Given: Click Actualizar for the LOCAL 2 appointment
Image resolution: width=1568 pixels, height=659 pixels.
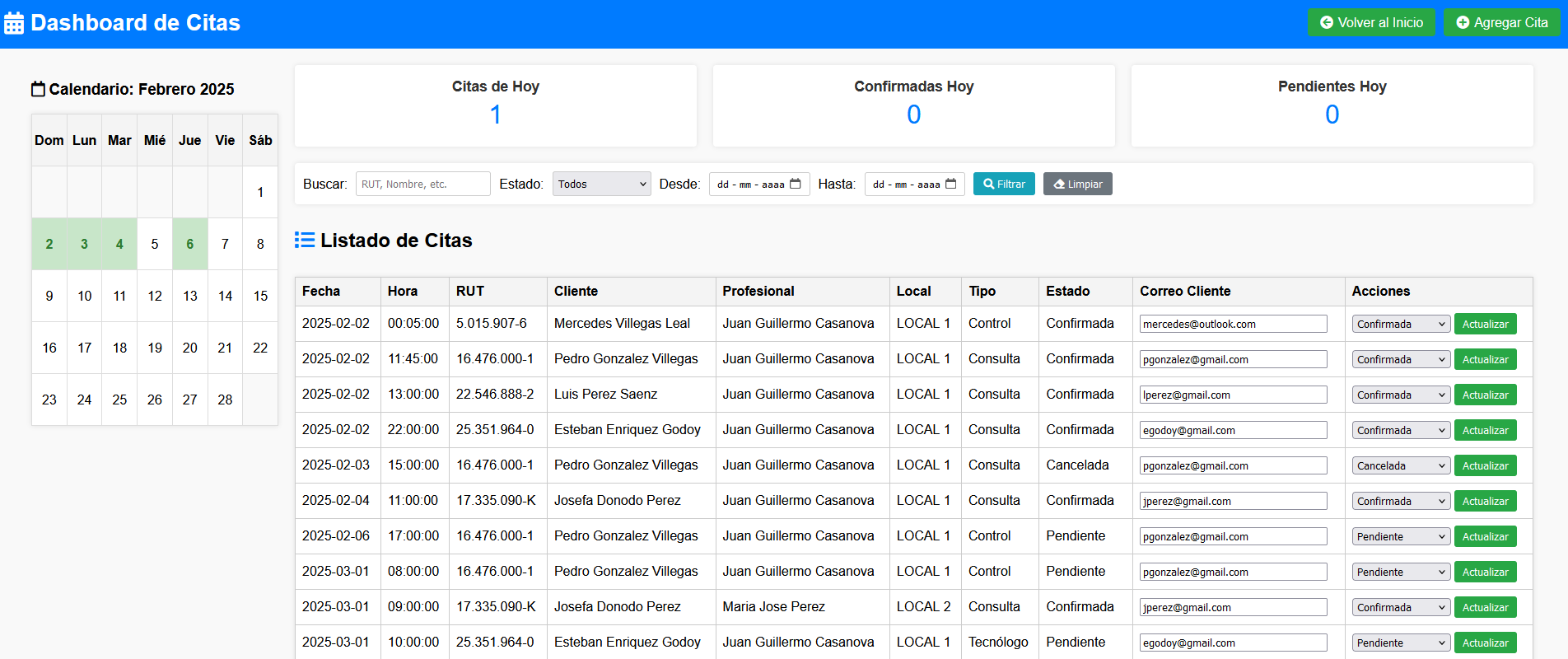Looking at the screenshot, I should 1485,607.
